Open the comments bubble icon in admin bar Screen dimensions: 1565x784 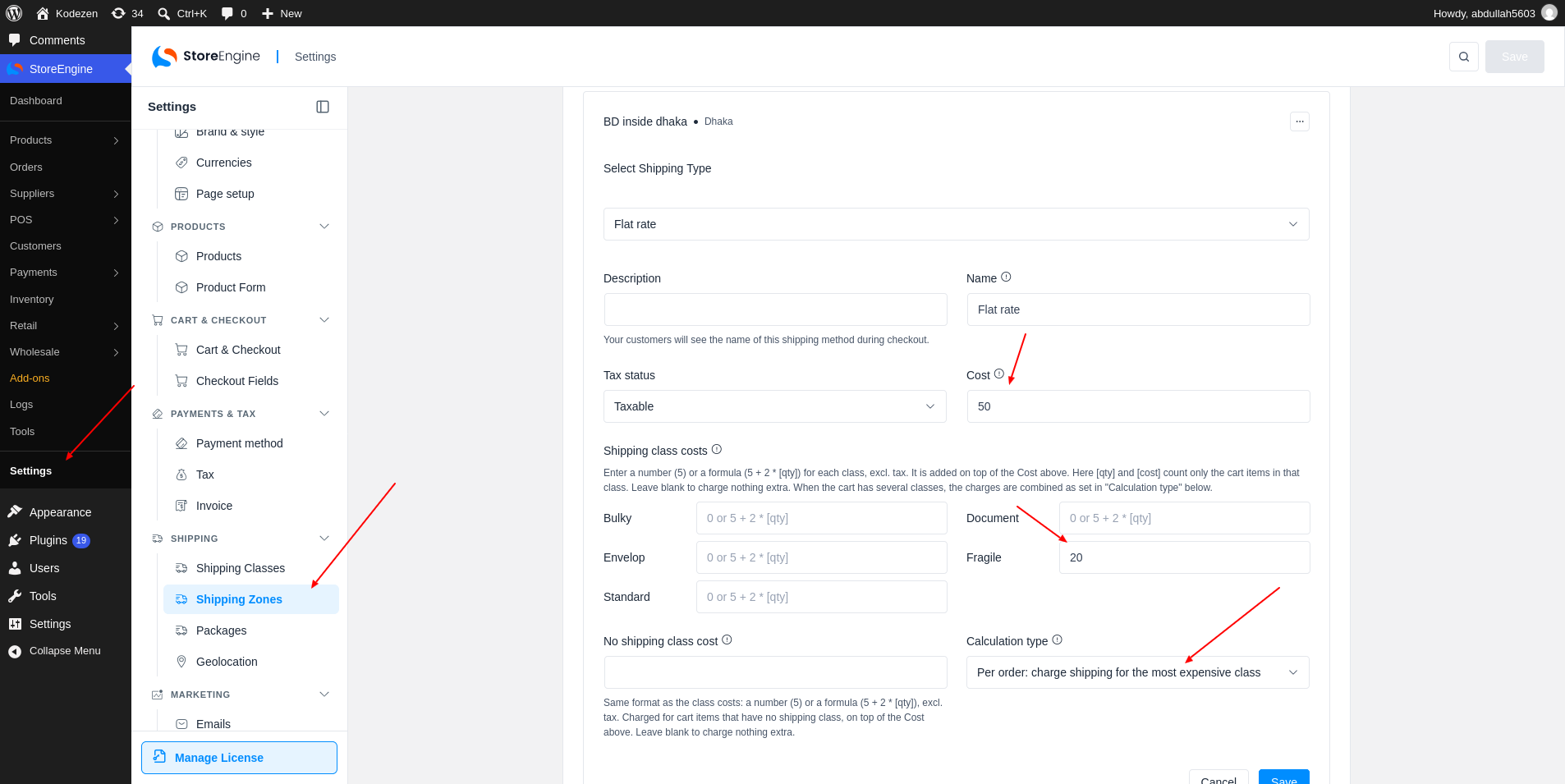coord(227,13)
